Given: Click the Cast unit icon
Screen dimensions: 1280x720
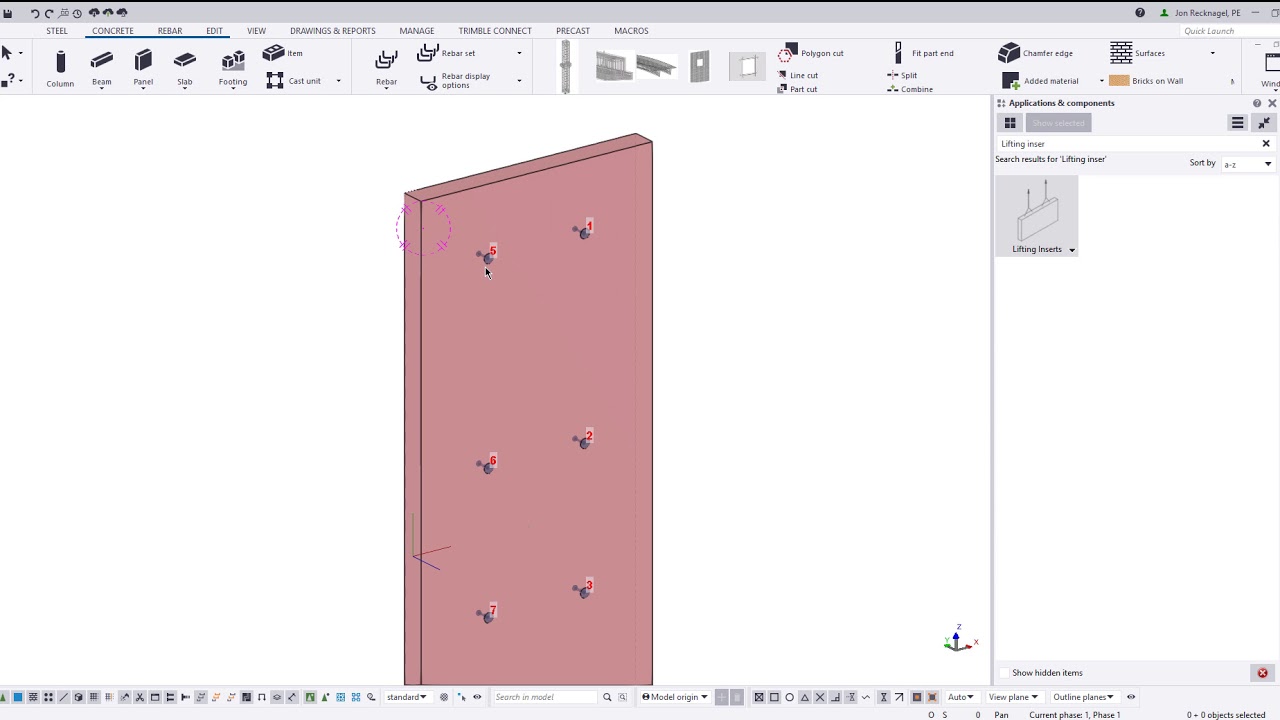Looking at the screenshot, I should pyautogui.click(x=275, y=81).
